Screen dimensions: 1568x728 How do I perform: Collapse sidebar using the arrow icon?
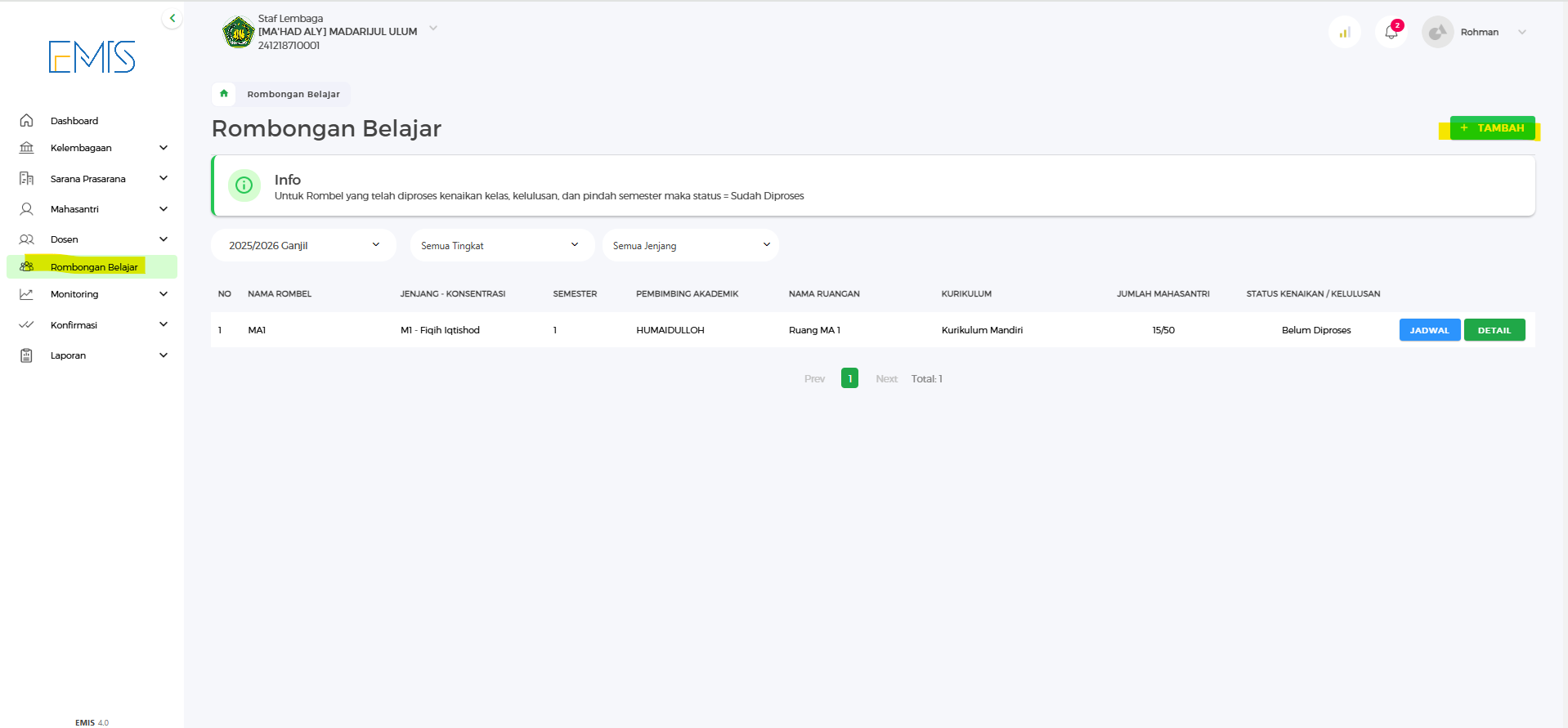(172, 18)
